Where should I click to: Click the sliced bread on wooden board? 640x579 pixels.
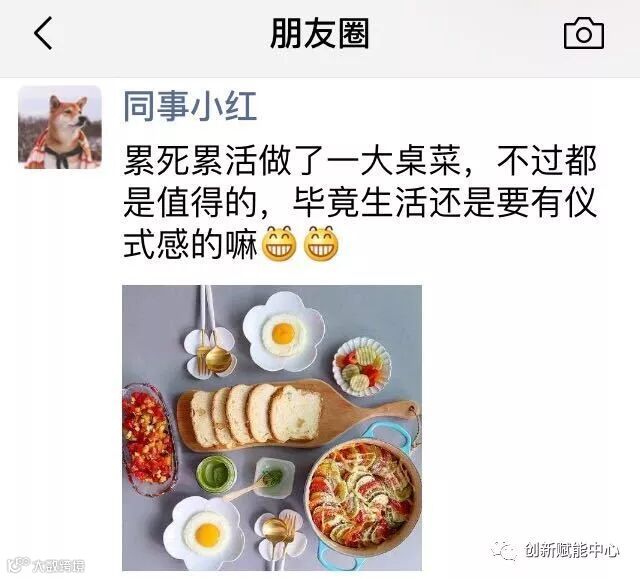tap(256, 415)
